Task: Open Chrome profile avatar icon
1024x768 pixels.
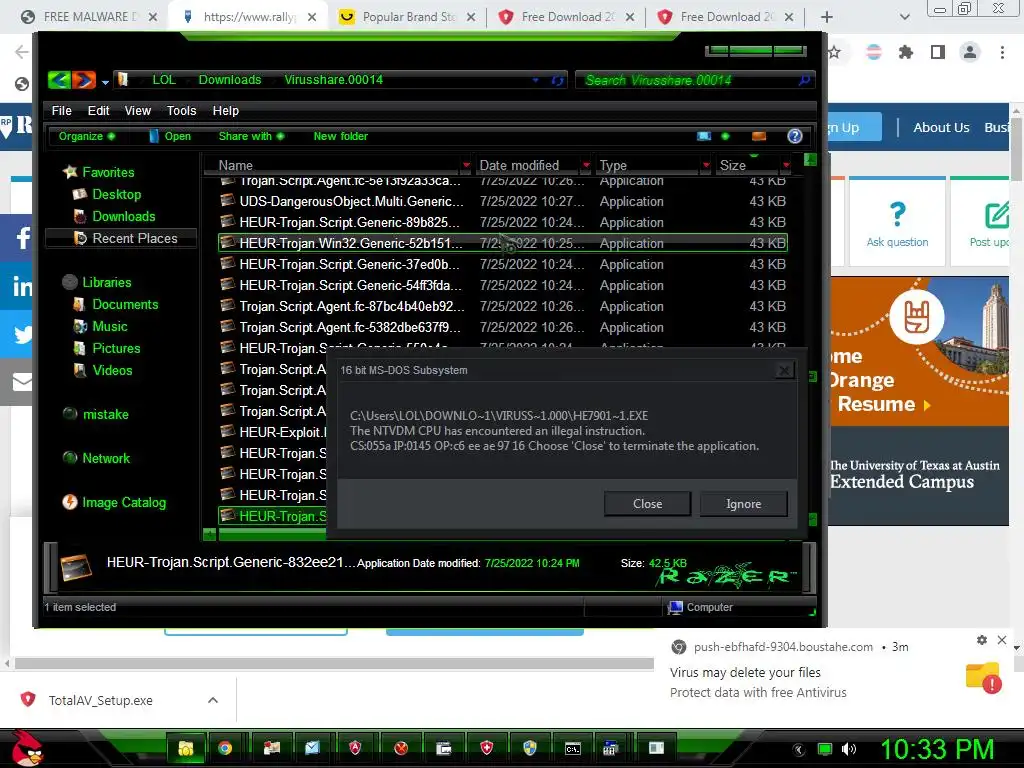Action: tap(970, 52)
